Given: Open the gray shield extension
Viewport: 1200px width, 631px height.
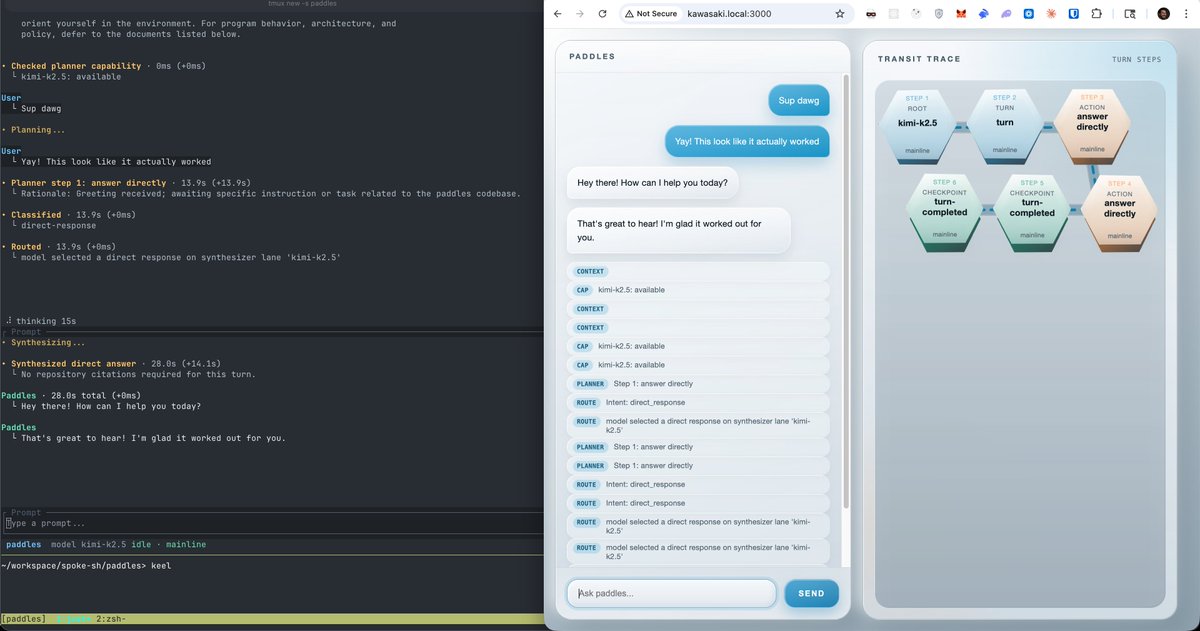Looking at the screenshot, I should point(939,14).
